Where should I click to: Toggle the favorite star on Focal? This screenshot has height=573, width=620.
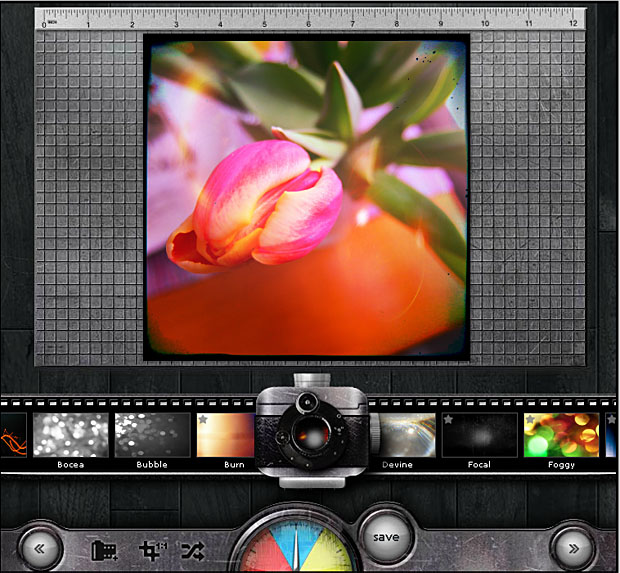coord(449,420)
